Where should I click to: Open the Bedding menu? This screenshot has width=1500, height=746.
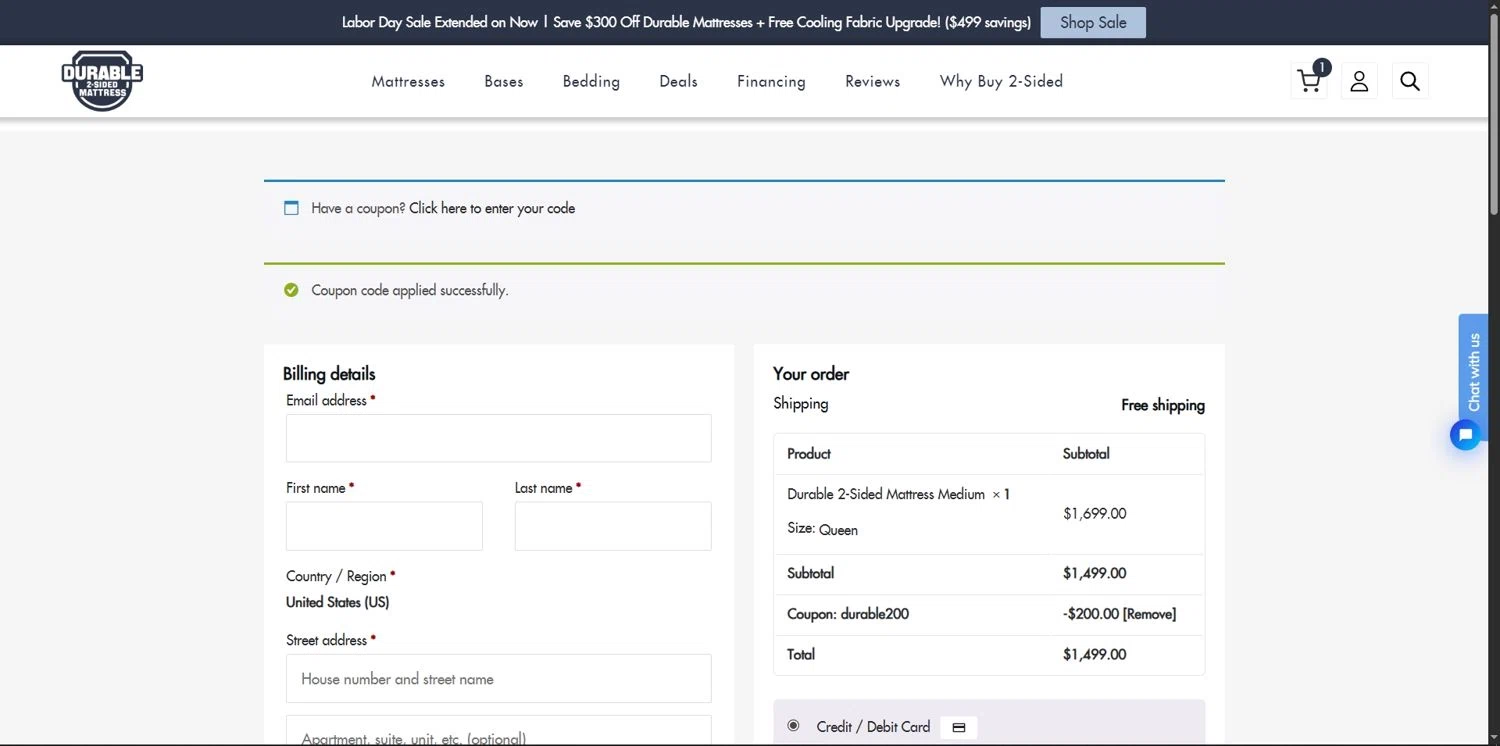(591, 81)
